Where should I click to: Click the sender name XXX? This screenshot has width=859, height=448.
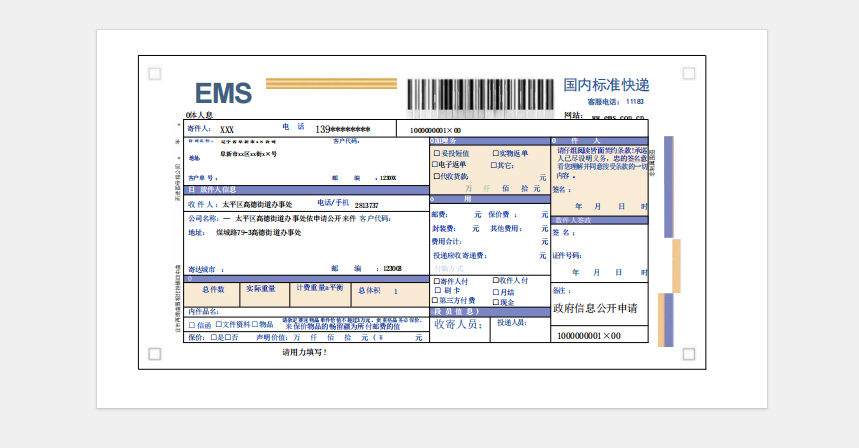[x=227, y=130]
